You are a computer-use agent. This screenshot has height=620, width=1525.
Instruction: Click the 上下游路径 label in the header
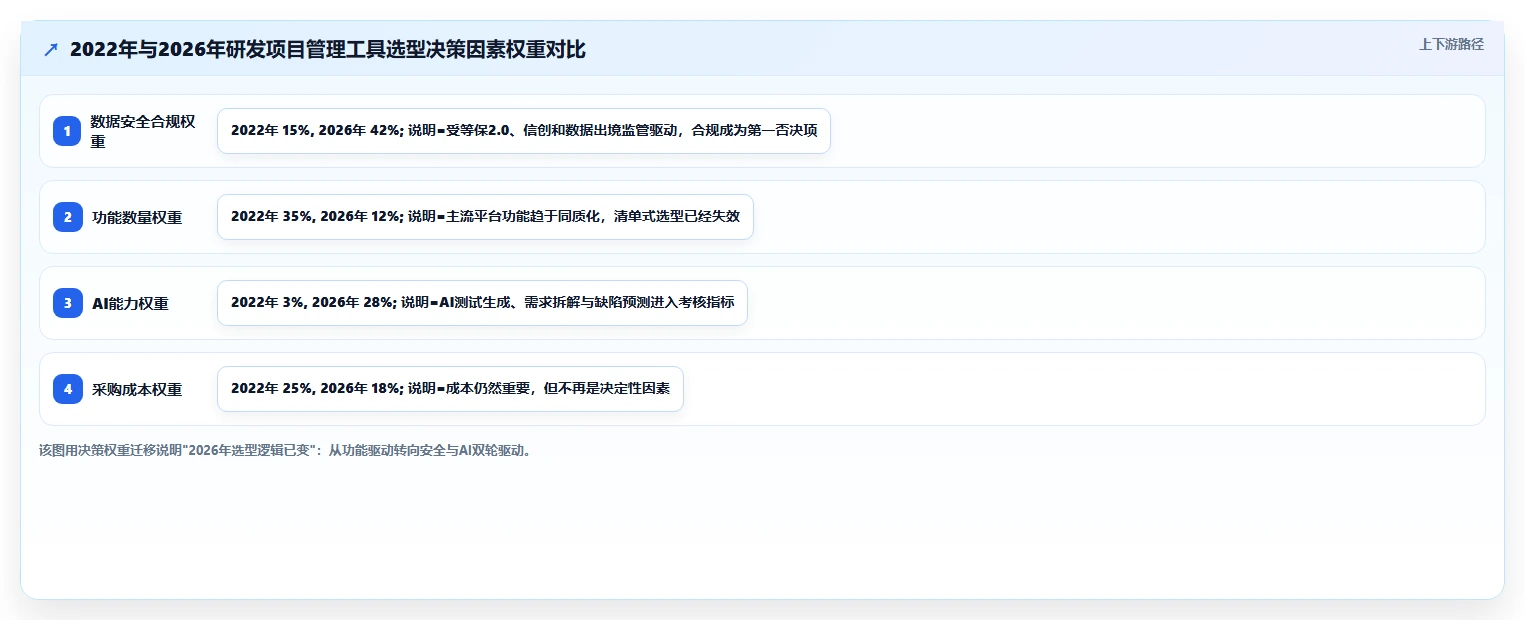[1451, 44]
